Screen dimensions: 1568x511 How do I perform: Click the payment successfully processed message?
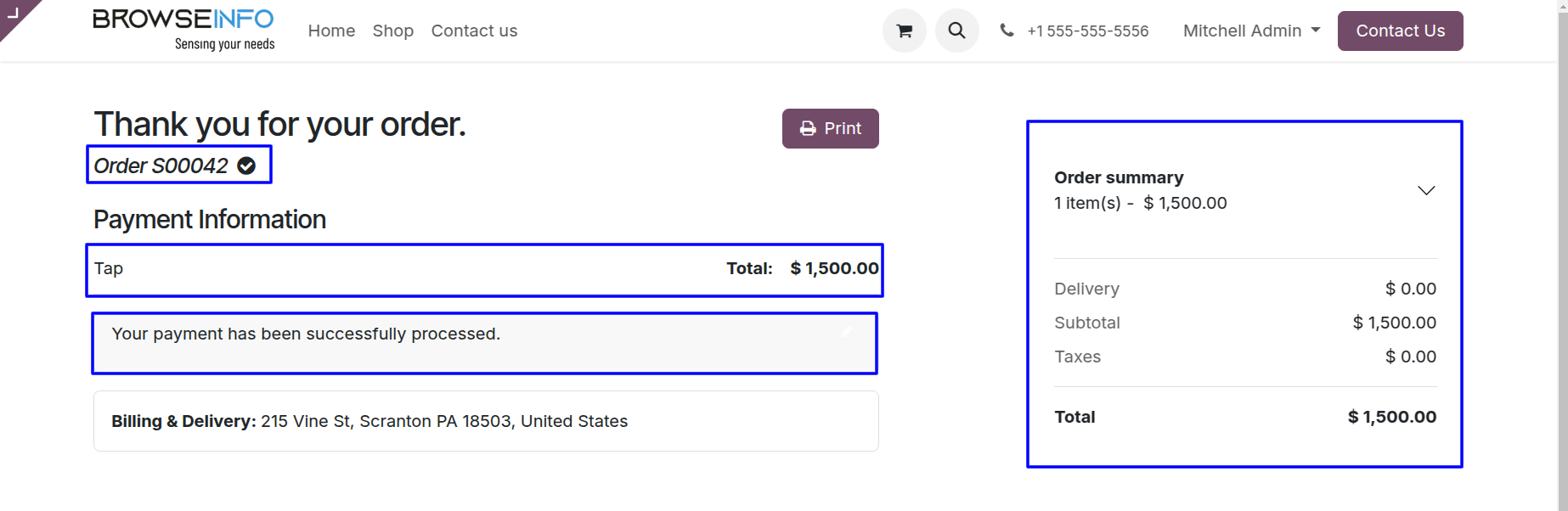click(x=306, y=334)
